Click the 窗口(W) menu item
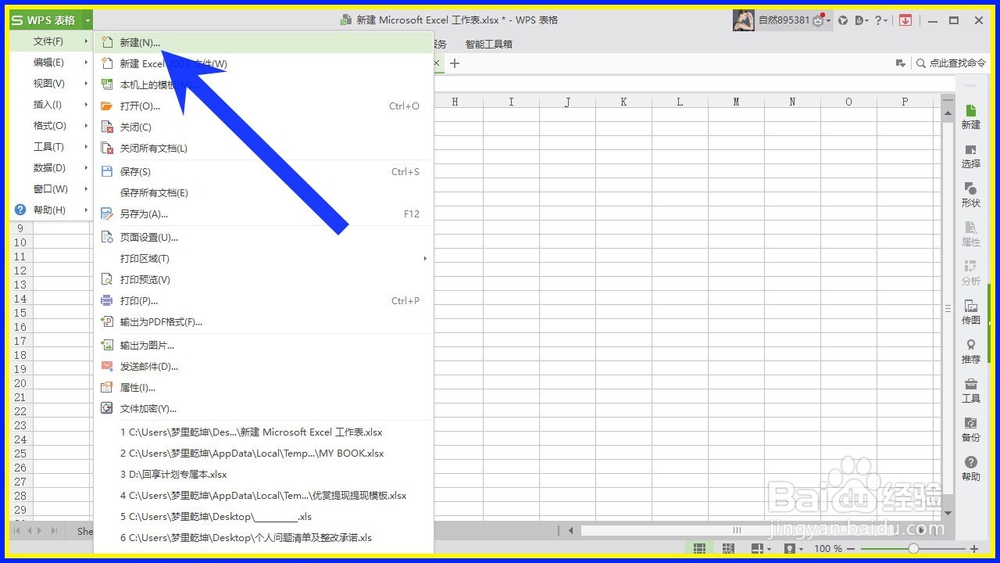Screen dimensions: 1000x563 [50, 189]
